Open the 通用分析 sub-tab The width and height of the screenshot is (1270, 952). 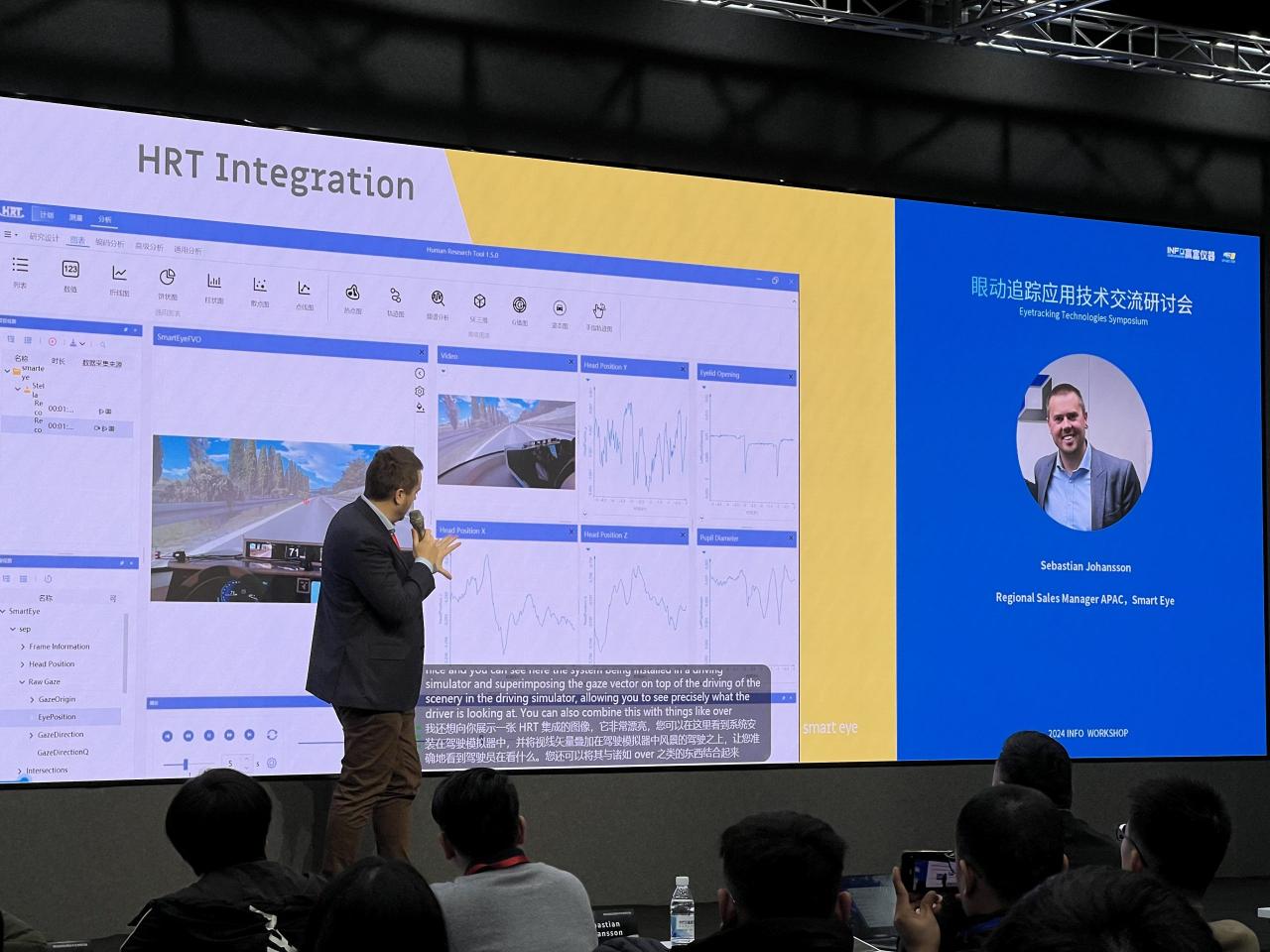(x=188, y=250)
